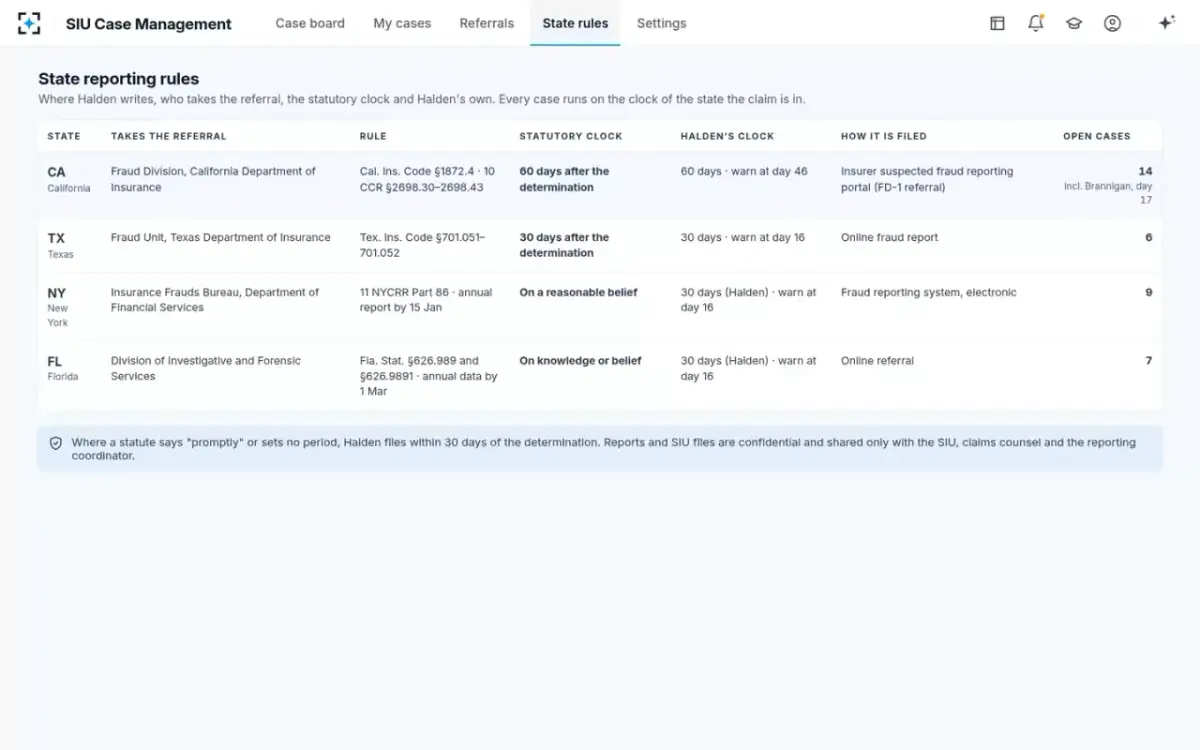The height and width of the screenshot is (750, 1200).
Task: Click 'incl. Brannigan, day 17' note
Action: click(x=1108, y=193)
